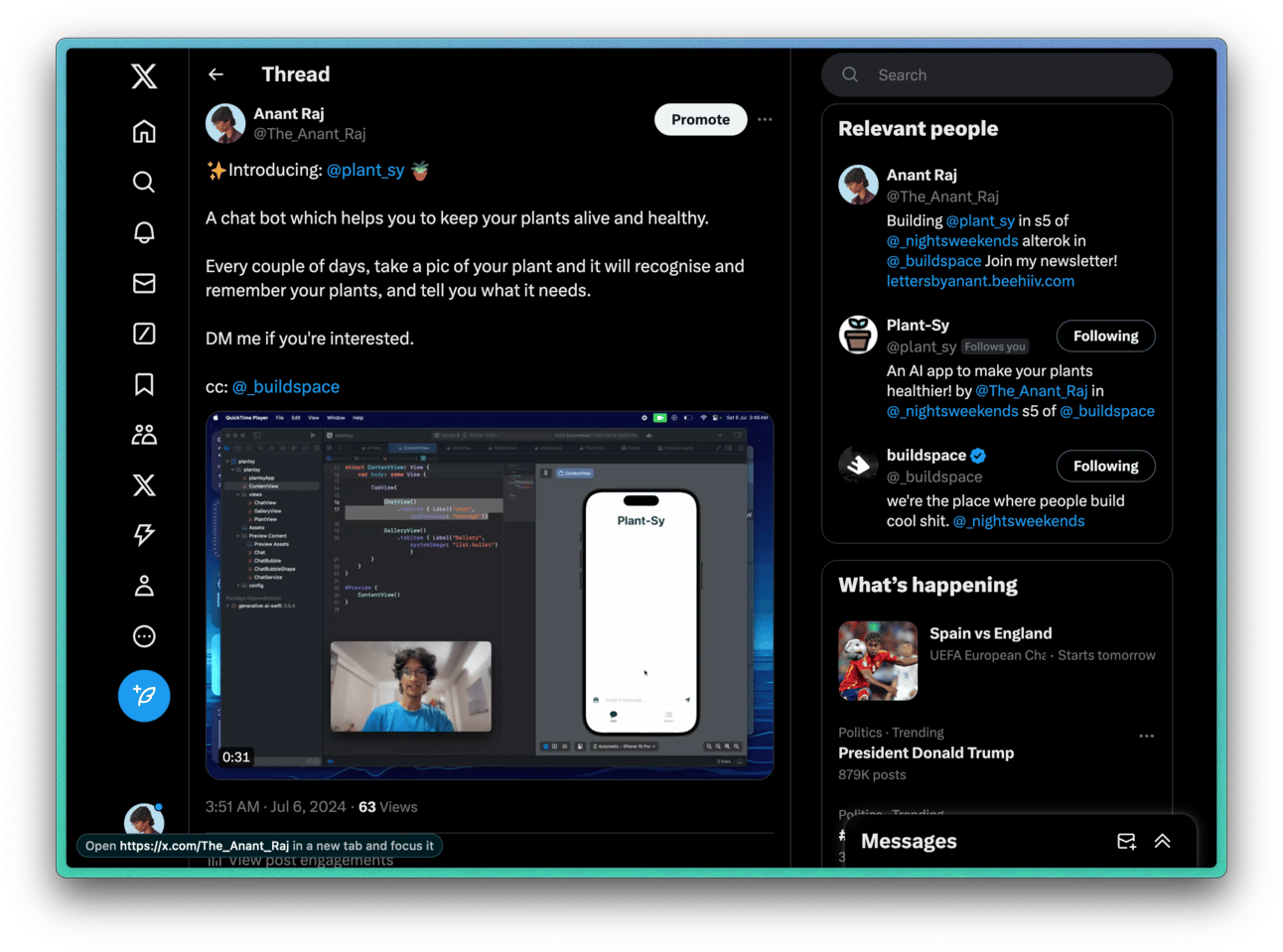The width and height of the screenshot is (1283, 952).
Task: Open lettersbyanant.beehiiv.com link
Action: (980, 281)
